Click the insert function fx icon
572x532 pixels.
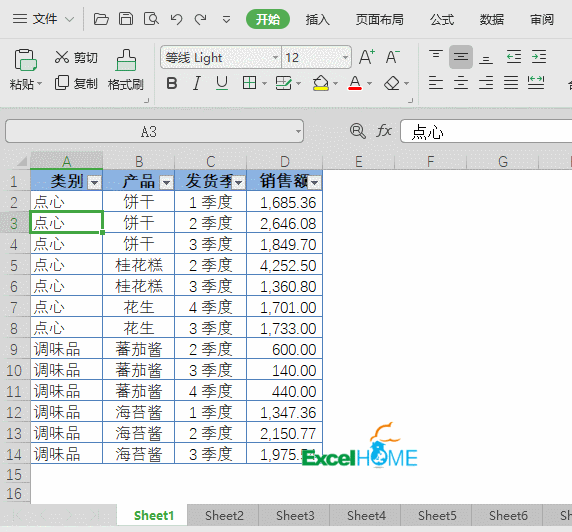point(384,131)
